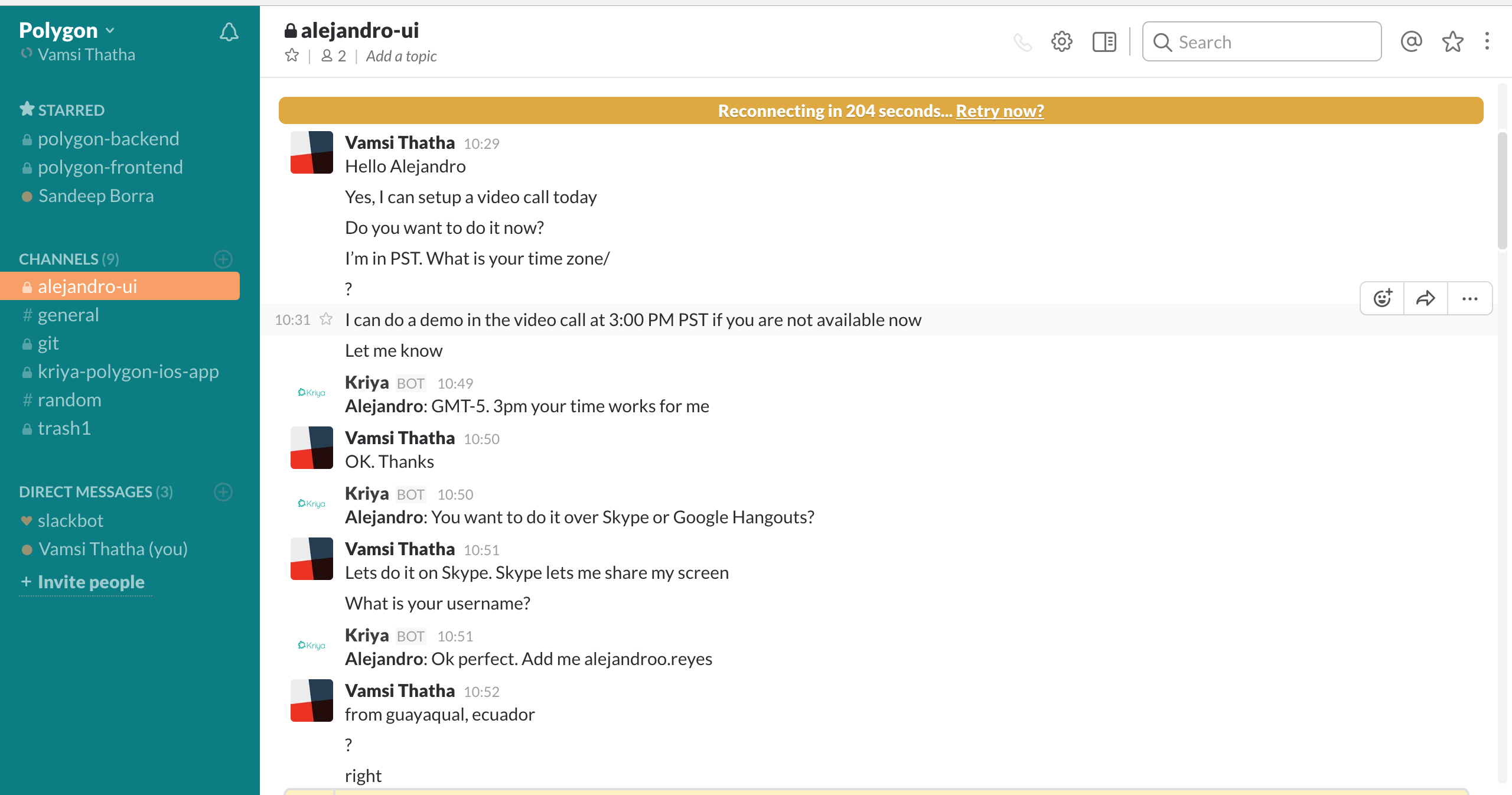Start a call with the phone icon

pyautogui.click(x=1022, y=42)
